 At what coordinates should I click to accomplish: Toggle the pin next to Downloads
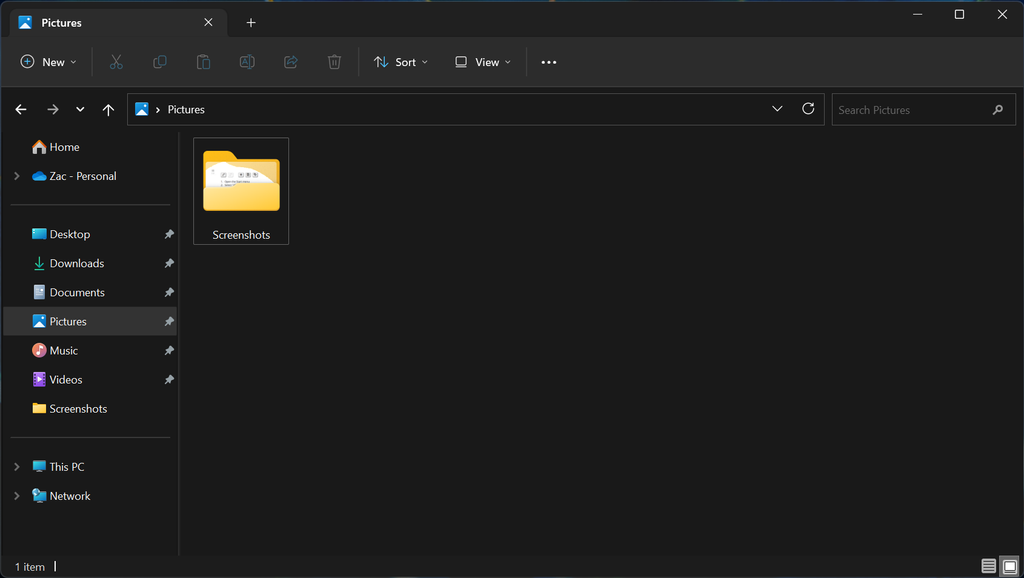coord(169,263)
